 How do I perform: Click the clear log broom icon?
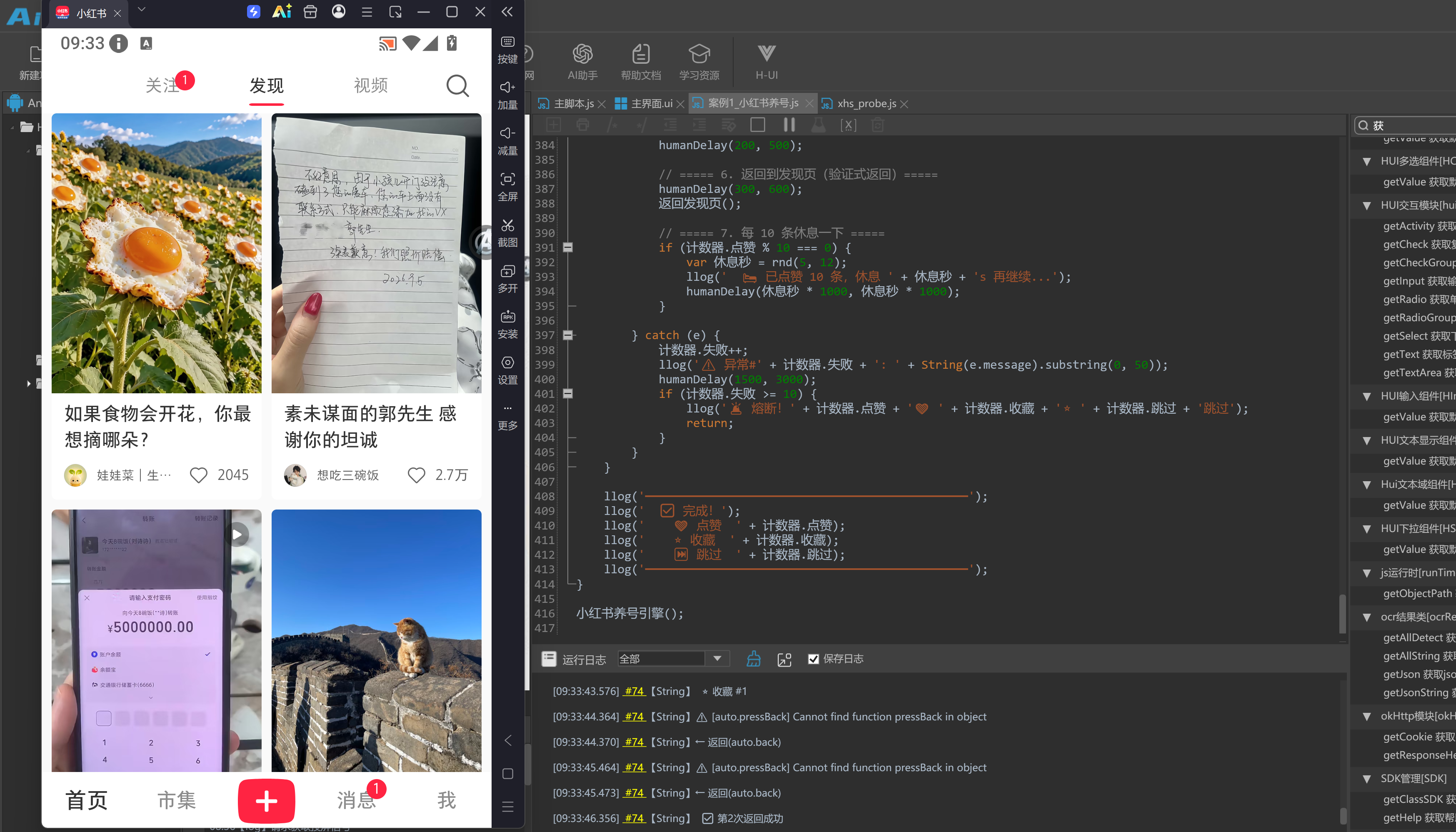pos(753,659)
